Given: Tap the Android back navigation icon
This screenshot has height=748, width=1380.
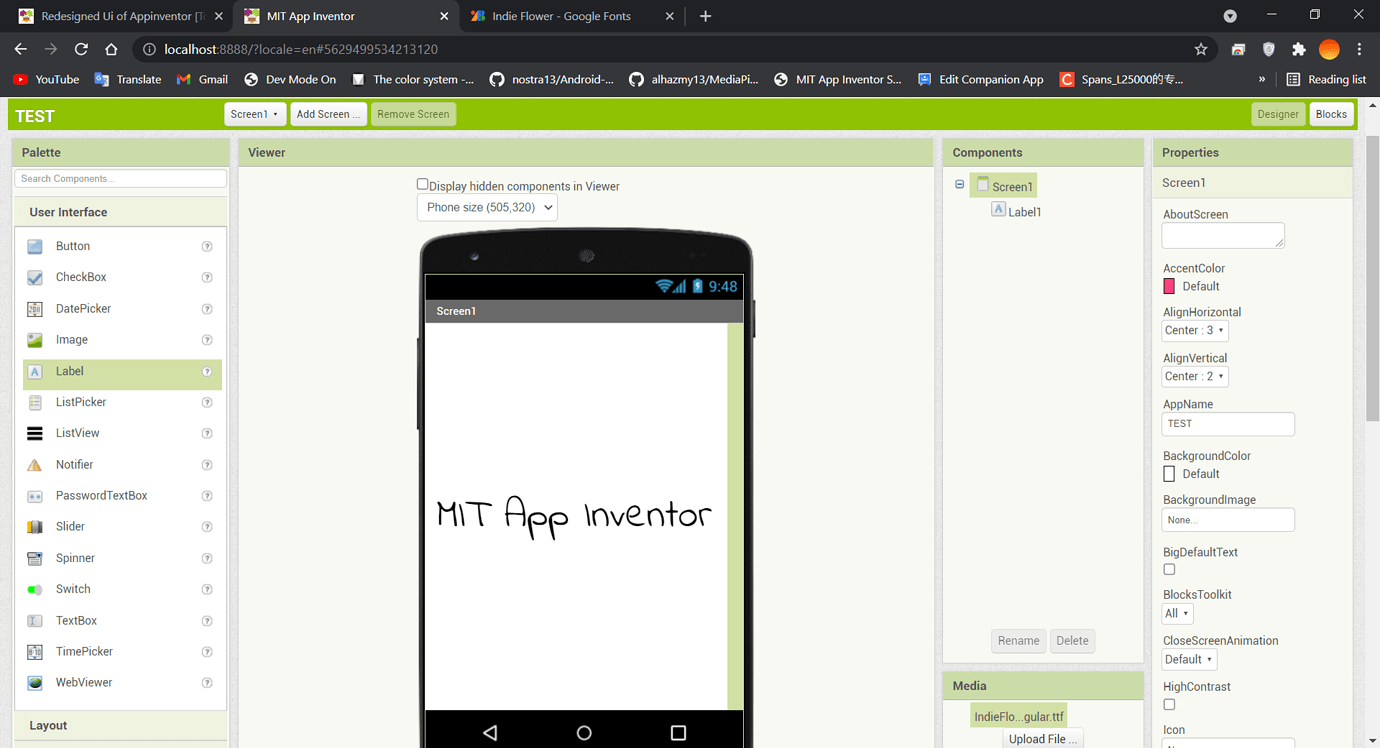Looking at the screenshot, I should (x=490, y=733).
